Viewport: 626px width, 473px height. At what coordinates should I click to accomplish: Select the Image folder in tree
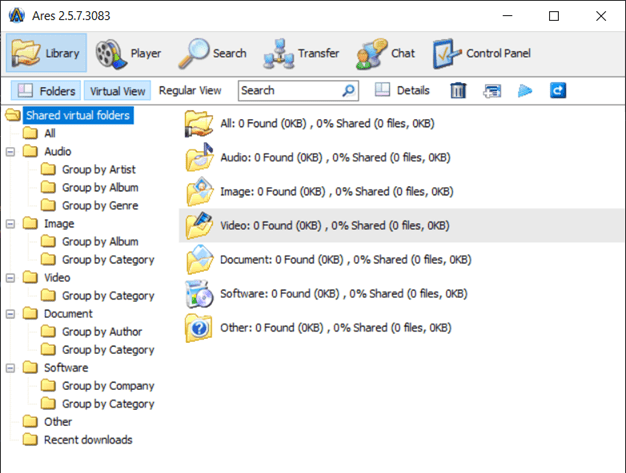coord(59,224)
